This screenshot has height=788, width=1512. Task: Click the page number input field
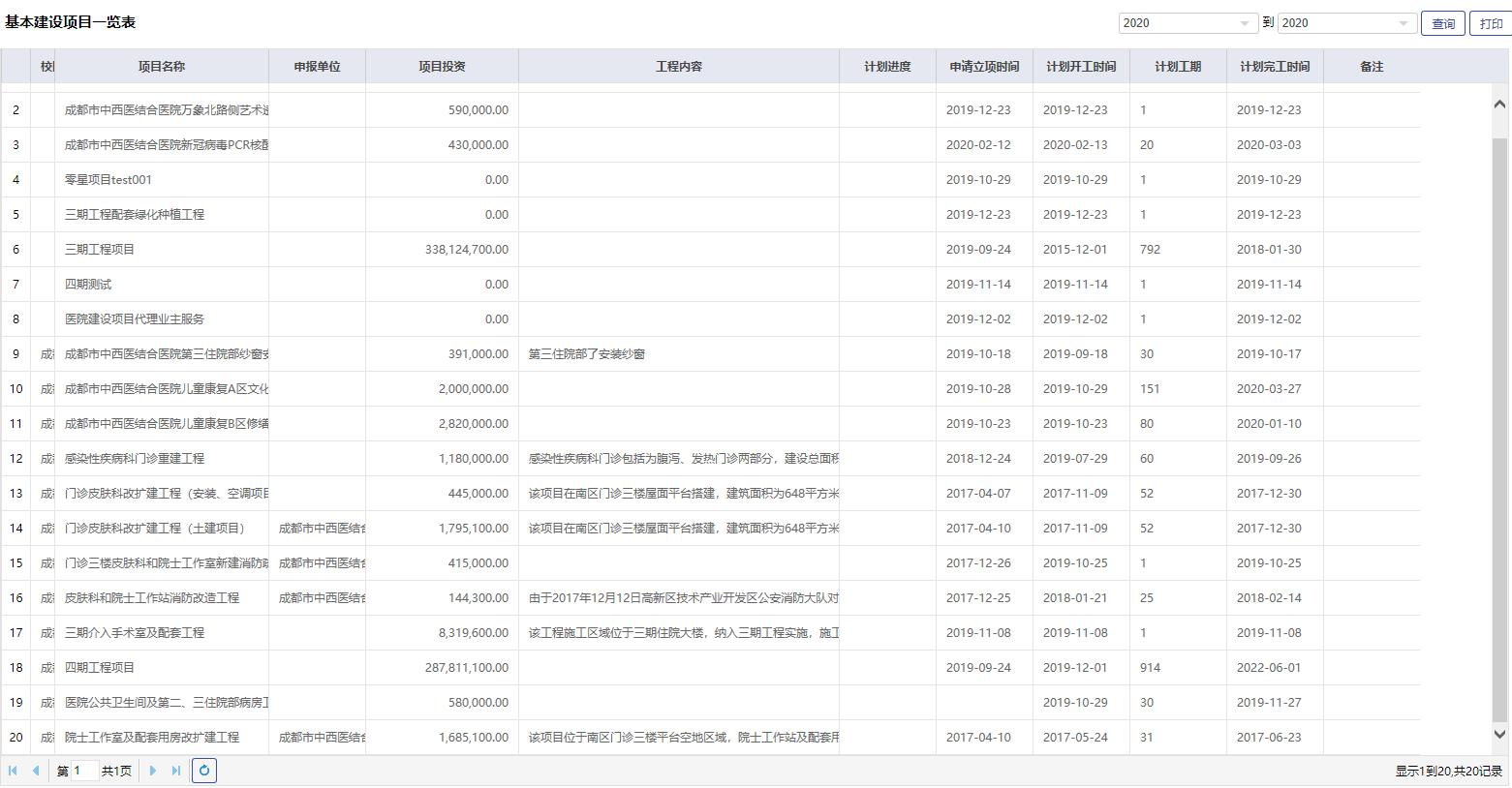[x=83, y=771]
